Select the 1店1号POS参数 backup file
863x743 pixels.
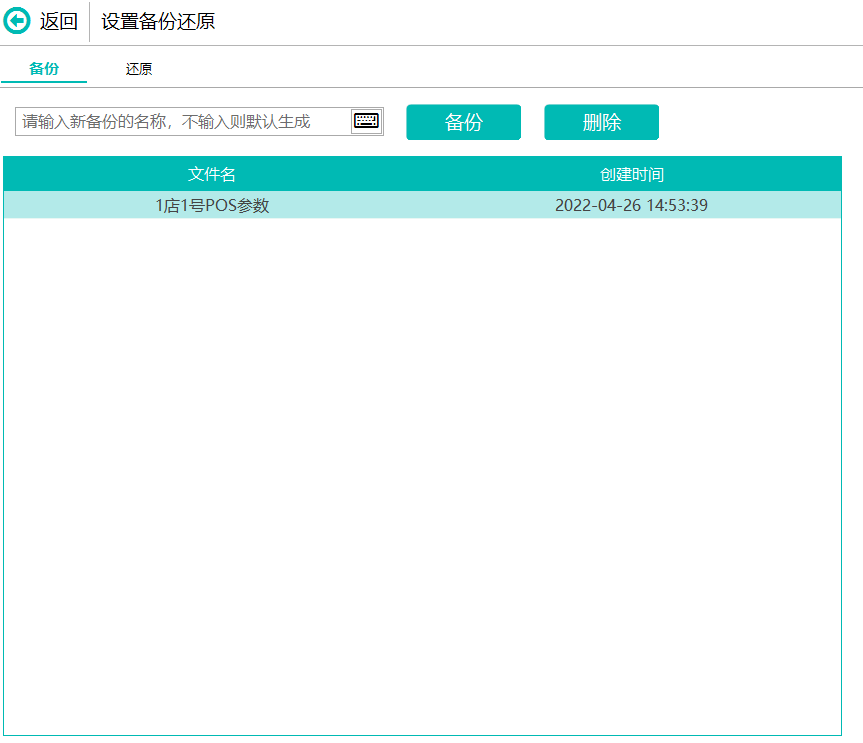click(x=212, y=206)
